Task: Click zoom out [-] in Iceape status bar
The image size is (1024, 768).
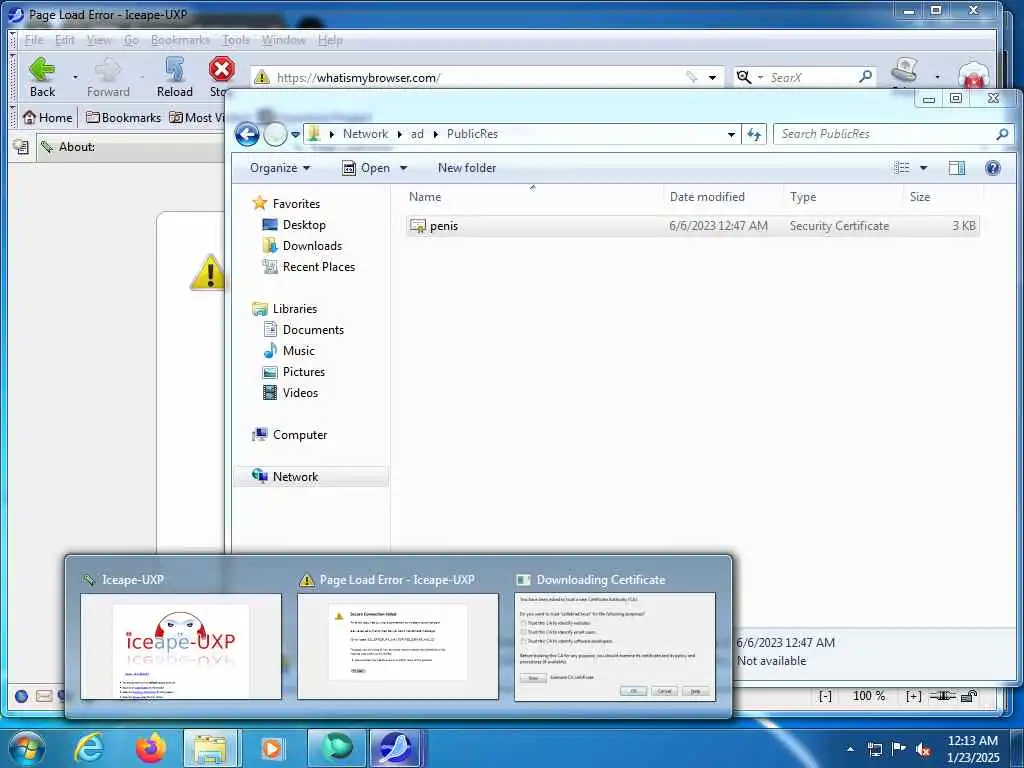Action: click(x=825, y=696)
